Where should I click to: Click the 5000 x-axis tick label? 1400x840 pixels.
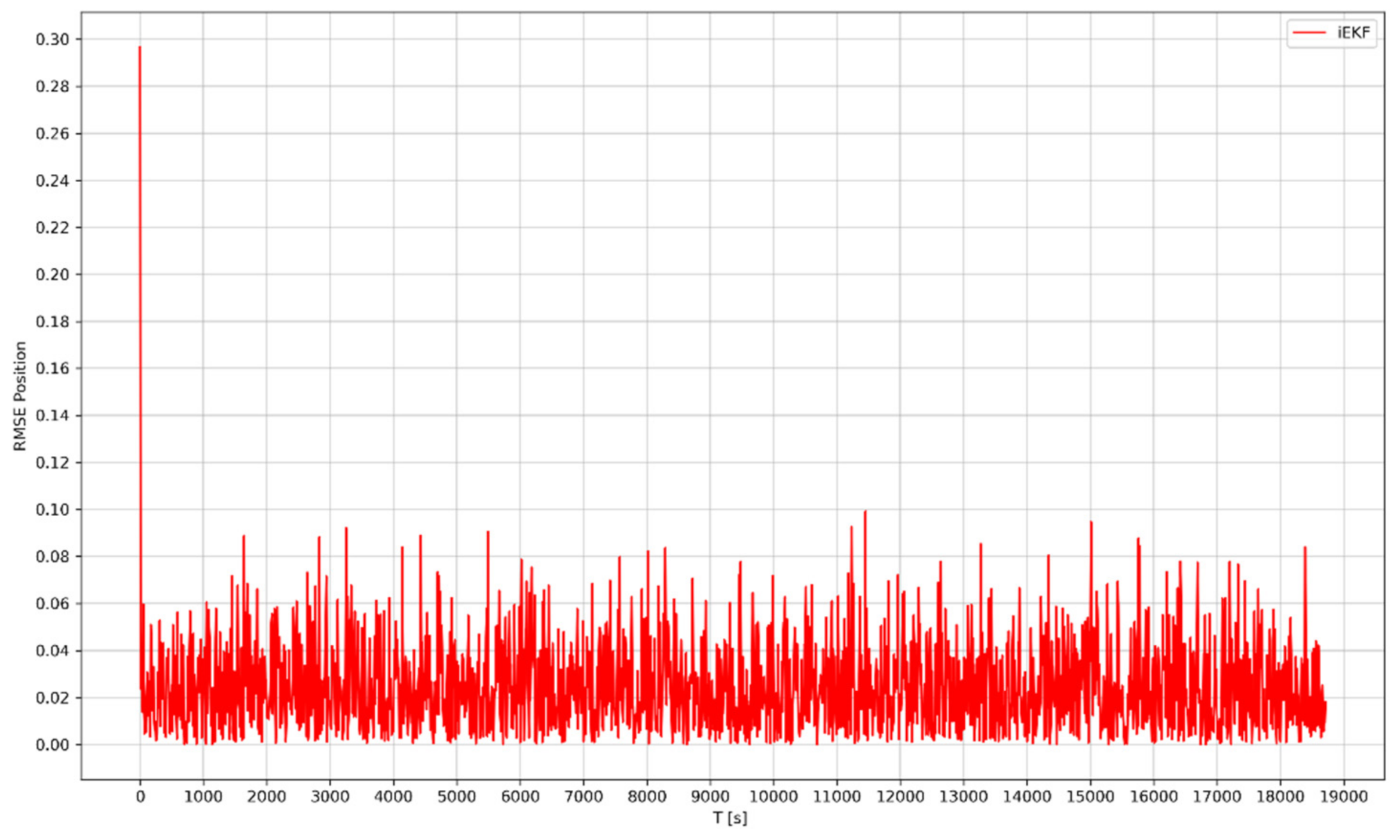[456, 797]
